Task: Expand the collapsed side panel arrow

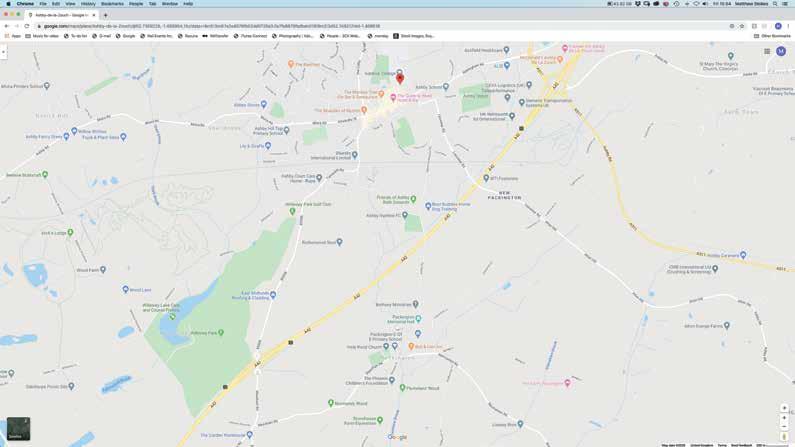Action: [3, 52]
